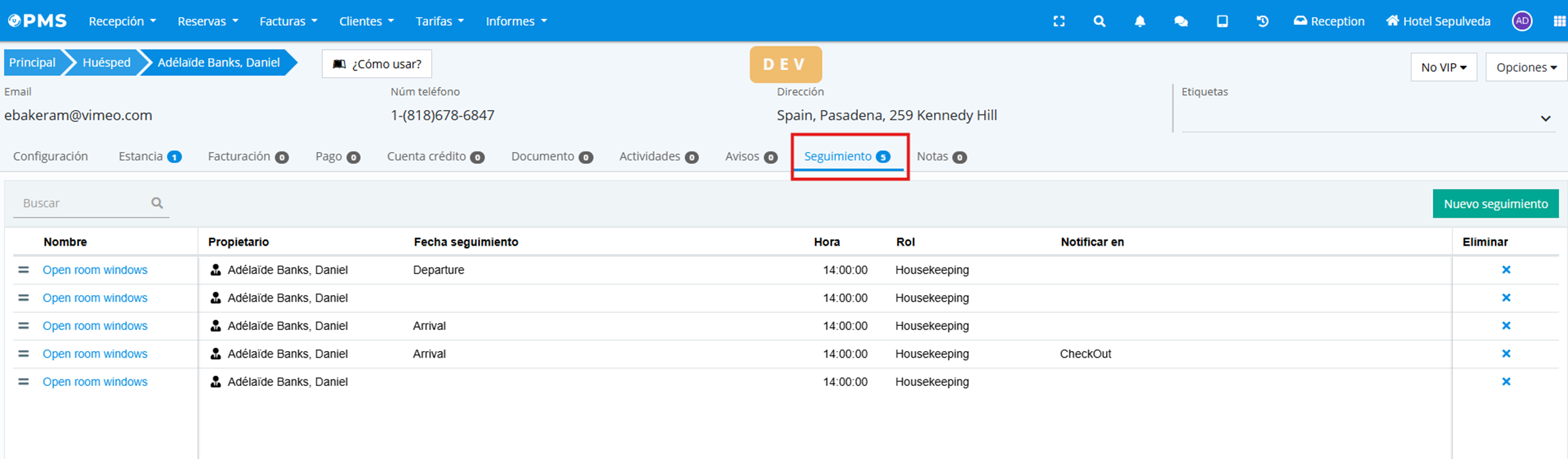Click the Nuevo seguimiento button
Screen dimensions: 1568x459
(1495, 204)
